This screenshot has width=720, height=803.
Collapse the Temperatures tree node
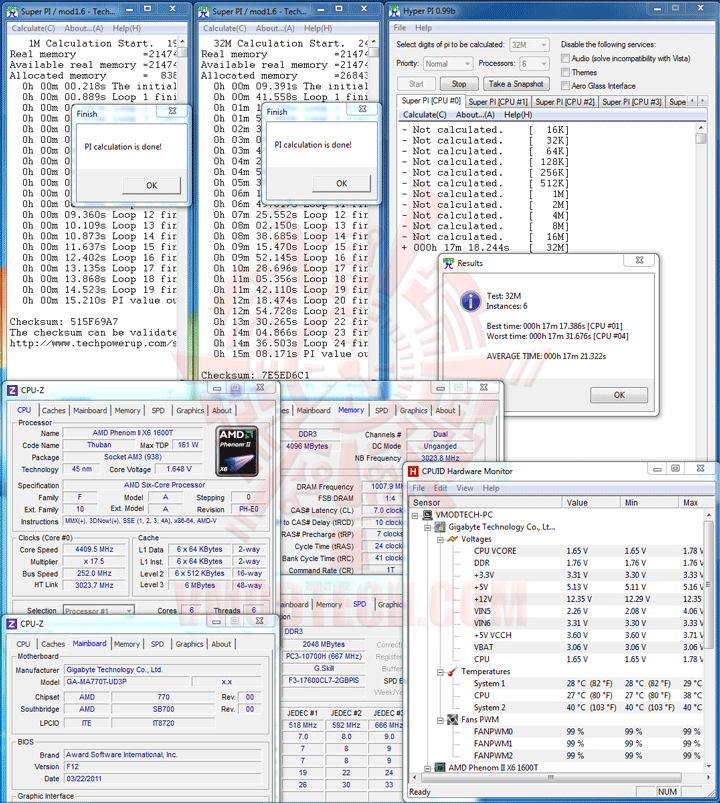pos(440,672)
